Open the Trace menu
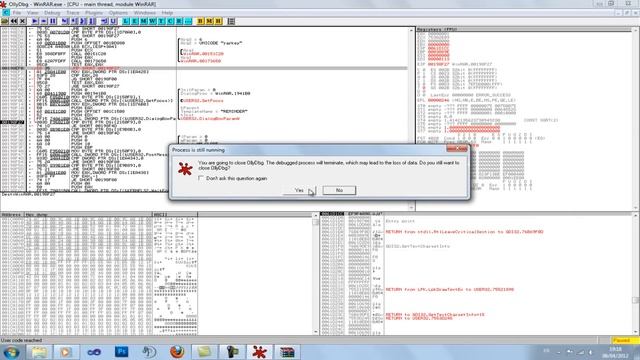640x360 pixels. point(73,13)
